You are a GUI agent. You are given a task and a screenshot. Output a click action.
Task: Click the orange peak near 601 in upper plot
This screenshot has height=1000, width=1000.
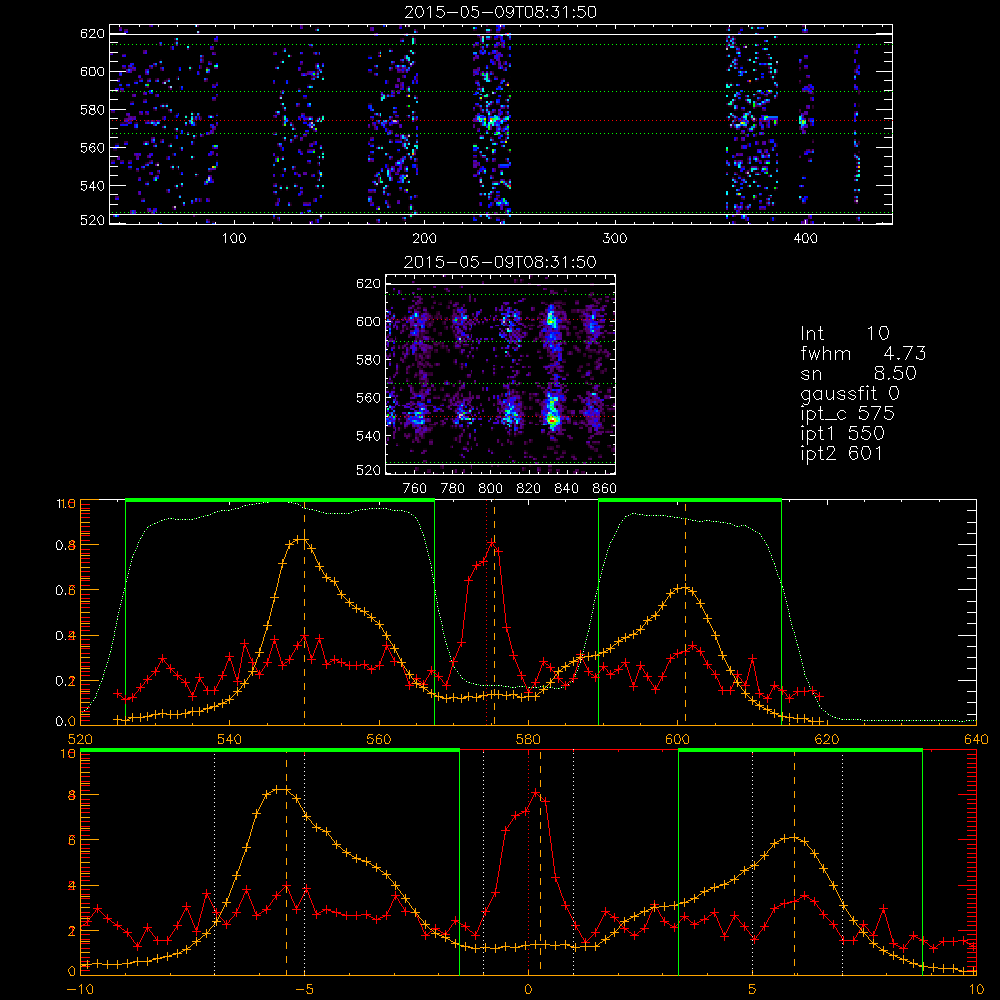[684, 588]
